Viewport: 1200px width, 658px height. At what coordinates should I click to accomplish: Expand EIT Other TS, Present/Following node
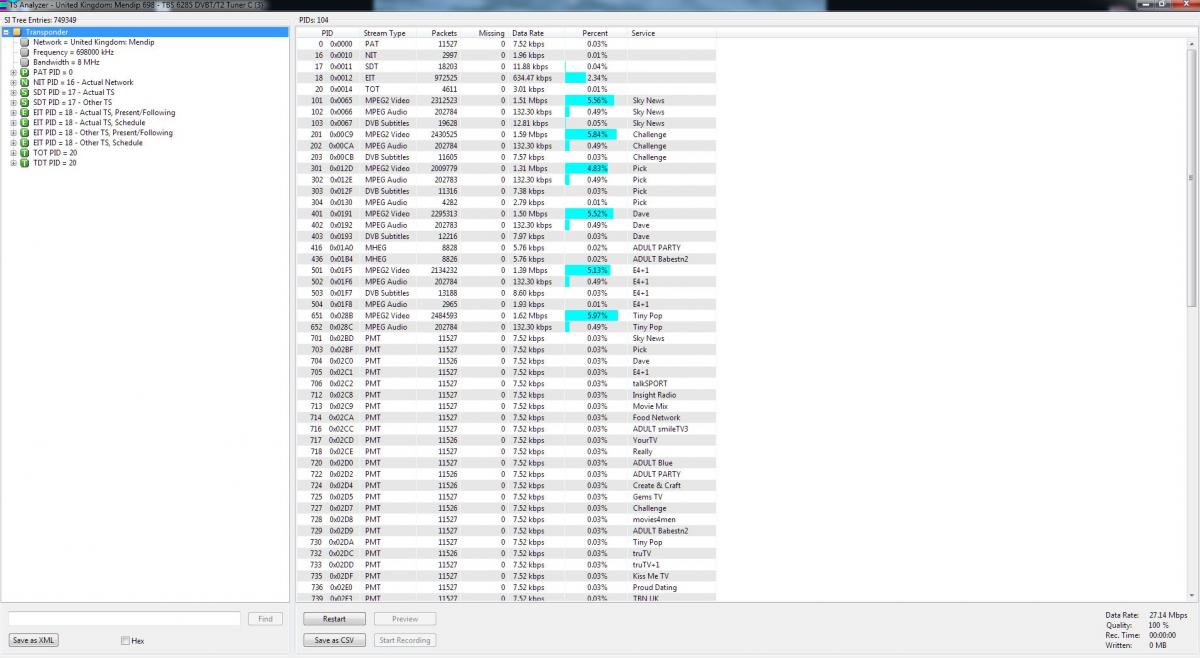tap(14, 132)
